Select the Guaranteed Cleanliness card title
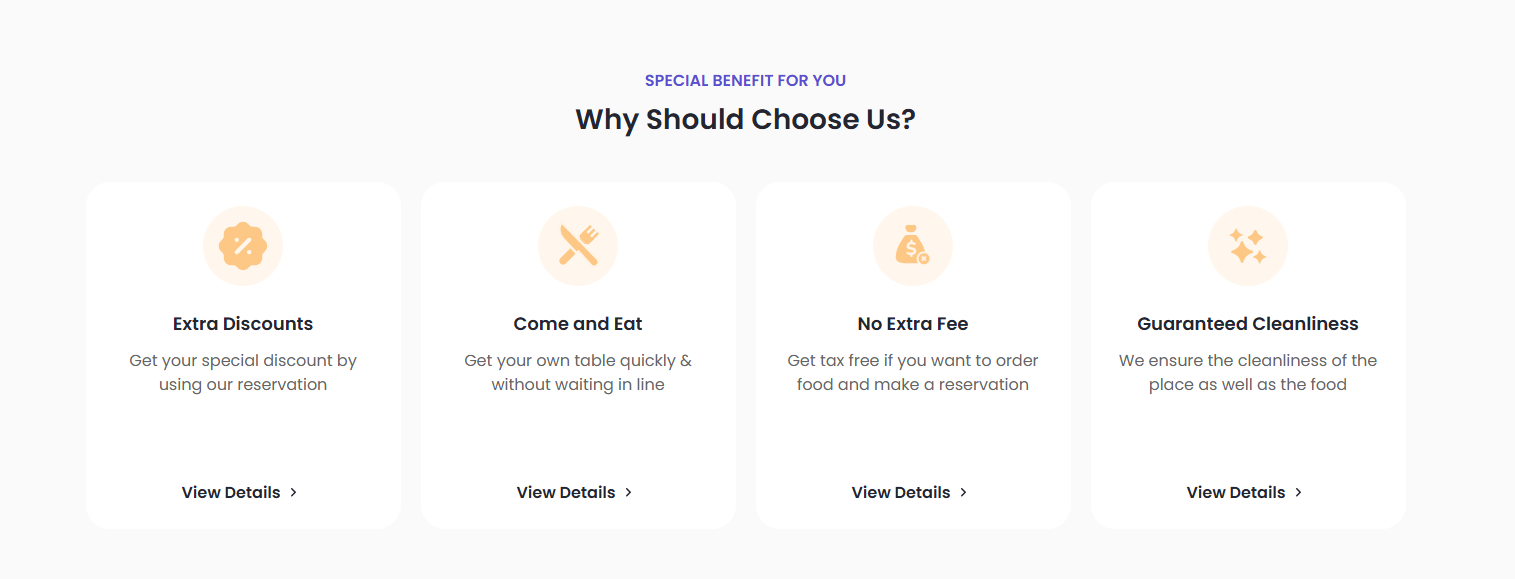1515x579 pixels. [1248, 324]
